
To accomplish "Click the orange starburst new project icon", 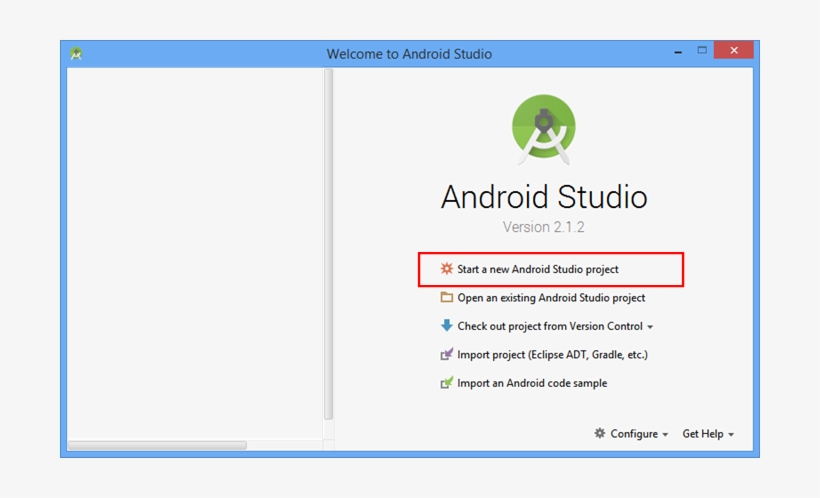I will point(446,269).
